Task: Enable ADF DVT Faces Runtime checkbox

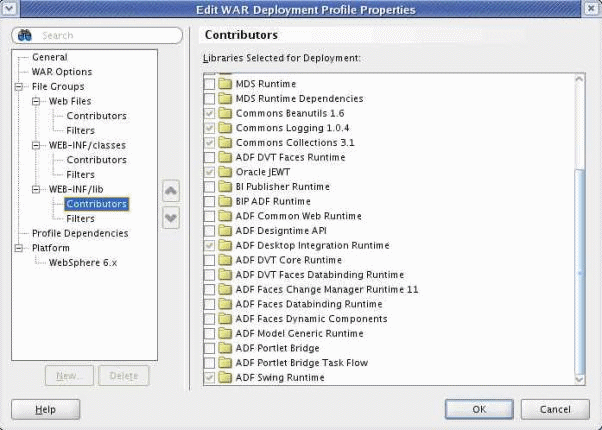Action: click(209, 157)
